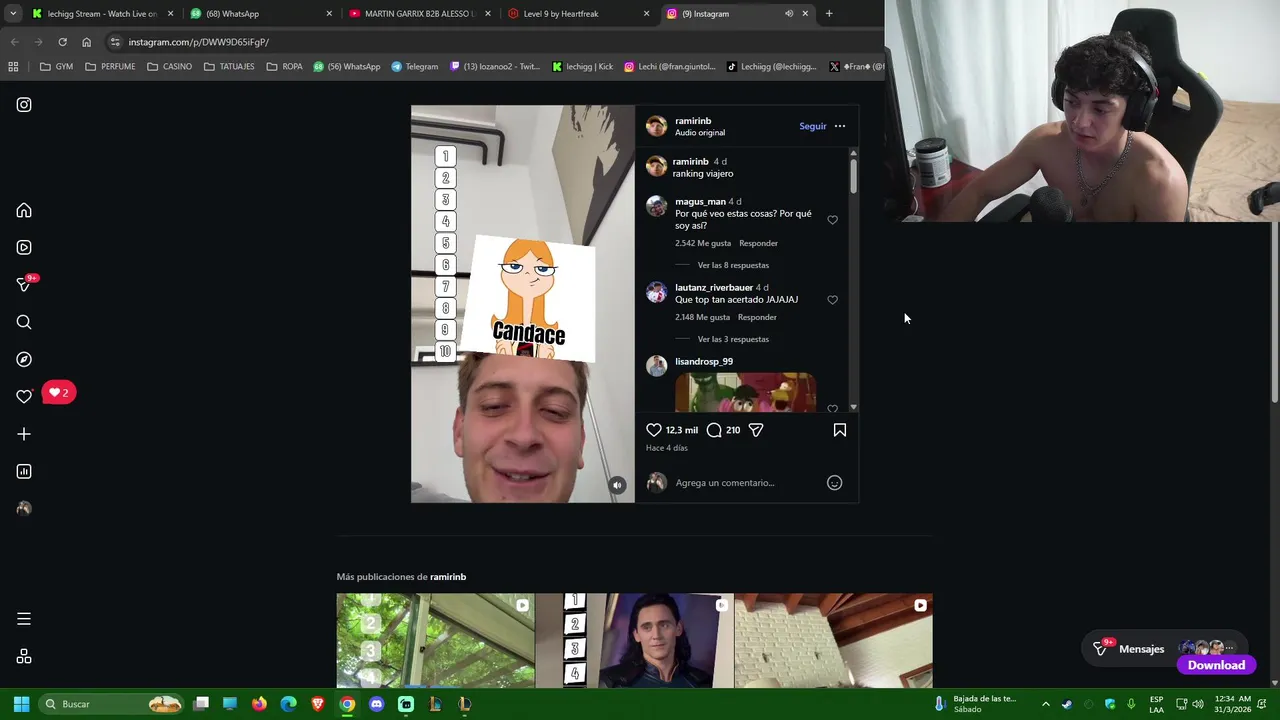Image resolution: width=1280 pixels, height=720 pixels.
Task: Open lisandrosp_99 profile username
Action: tap(704, 362)
